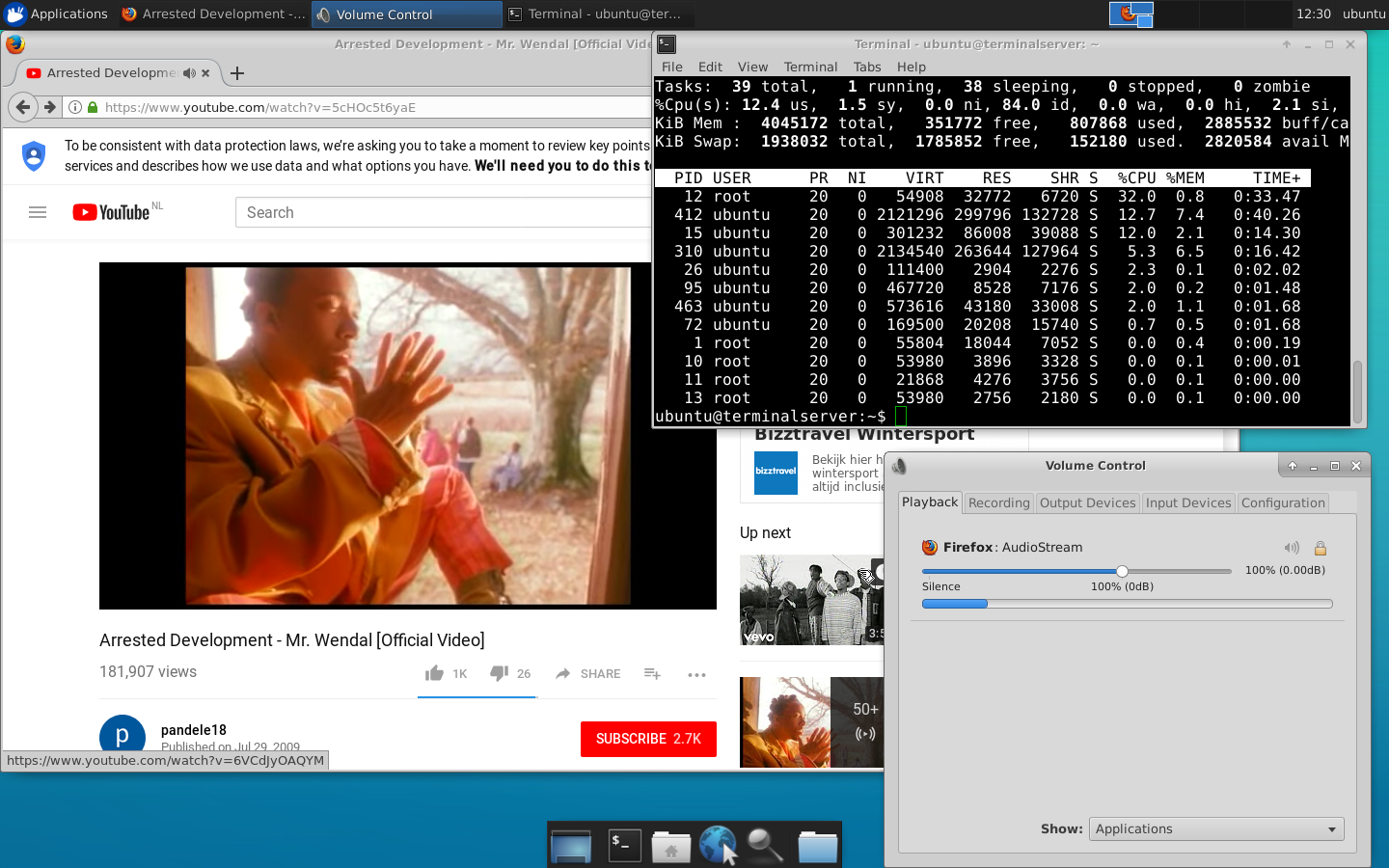Image resolution: width=1389 pixels, height=868 pixels.
Task: Click the site info icon in URL bar
Action: coord(75,107)
